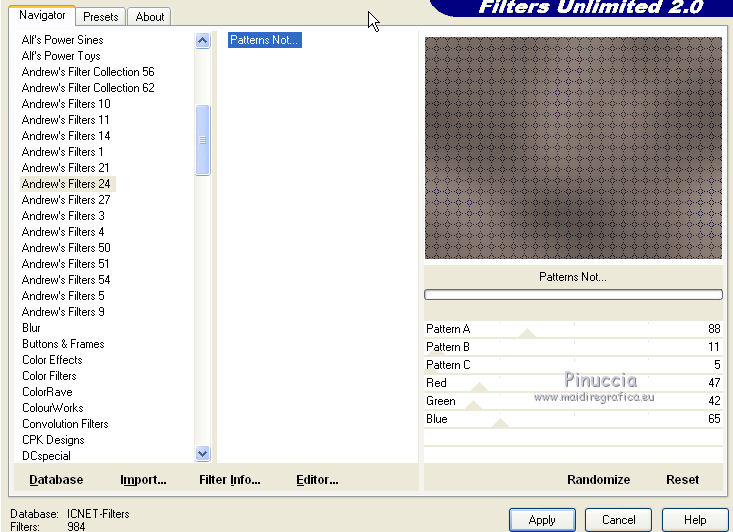This screenshot has width=733, height=532.
Task: Select Andrew's Filters 54
Action: pyautogui.click(x=66, y=280)
